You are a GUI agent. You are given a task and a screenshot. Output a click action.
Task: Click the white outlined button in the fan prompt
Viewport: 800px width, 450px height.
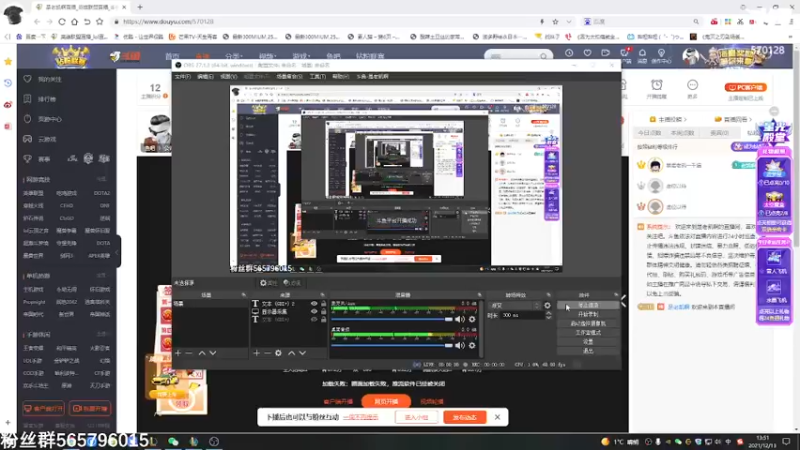pos(416,417)
